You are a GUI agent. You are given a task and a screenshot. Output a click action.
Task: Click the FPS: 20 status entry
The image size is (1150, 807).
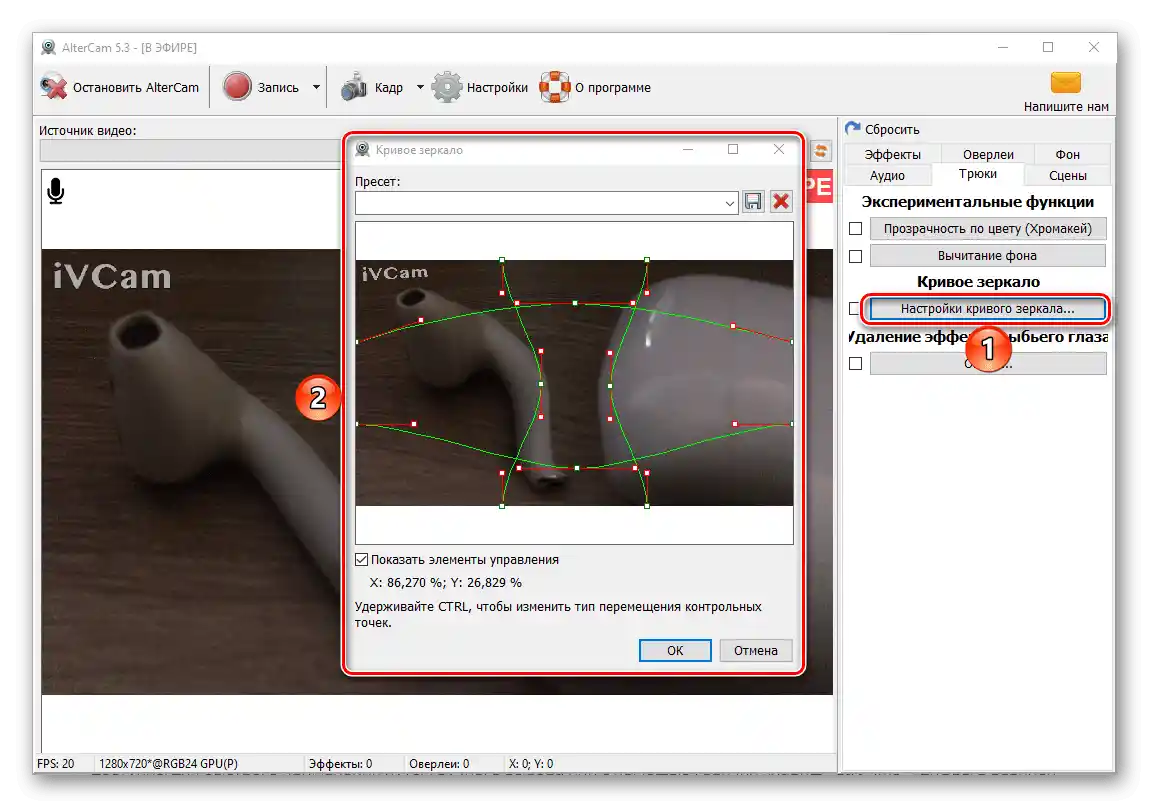coord(56,764)
